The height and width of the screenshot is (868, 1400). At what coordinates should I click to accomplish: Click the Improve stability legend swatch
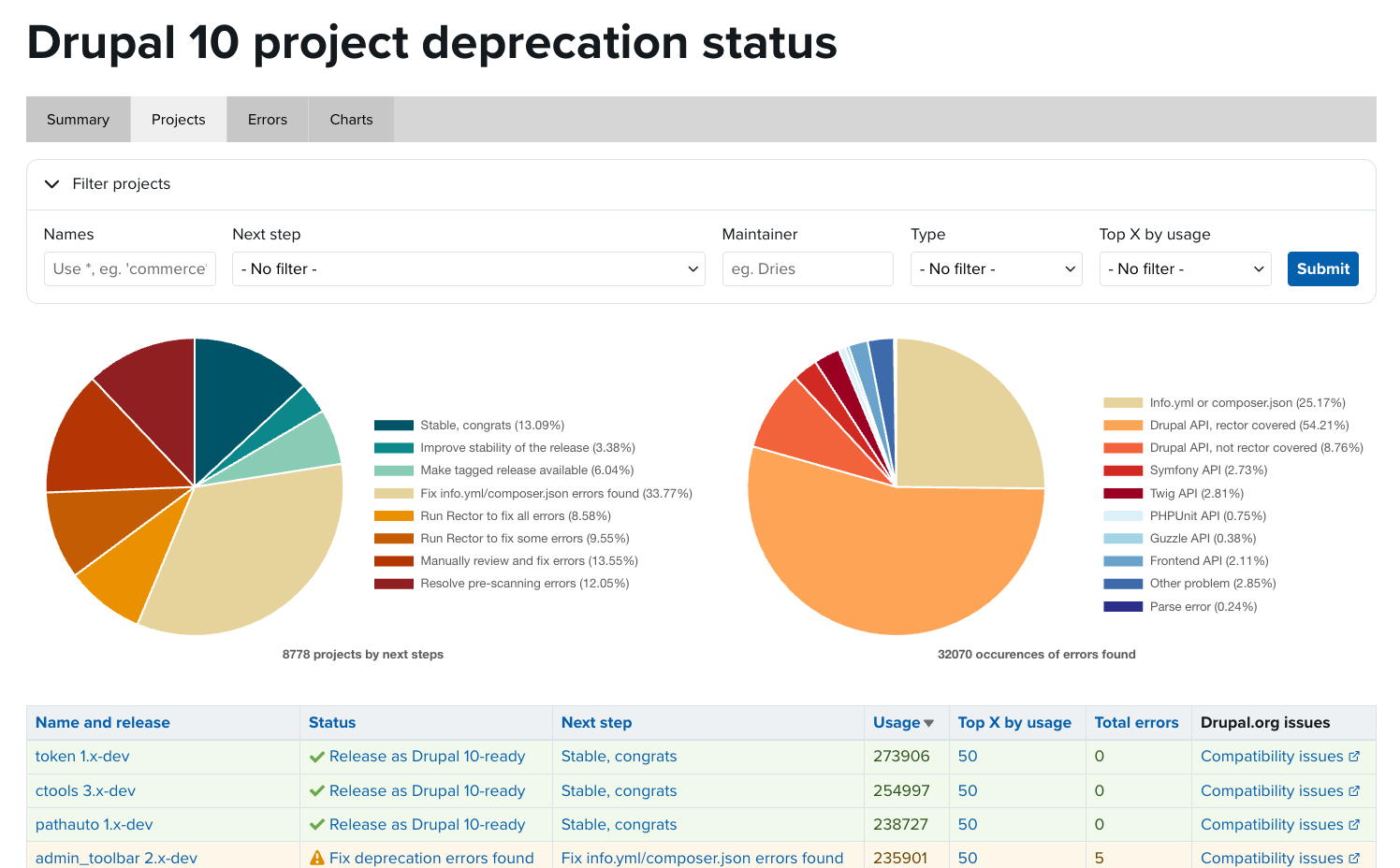(394, 448)
